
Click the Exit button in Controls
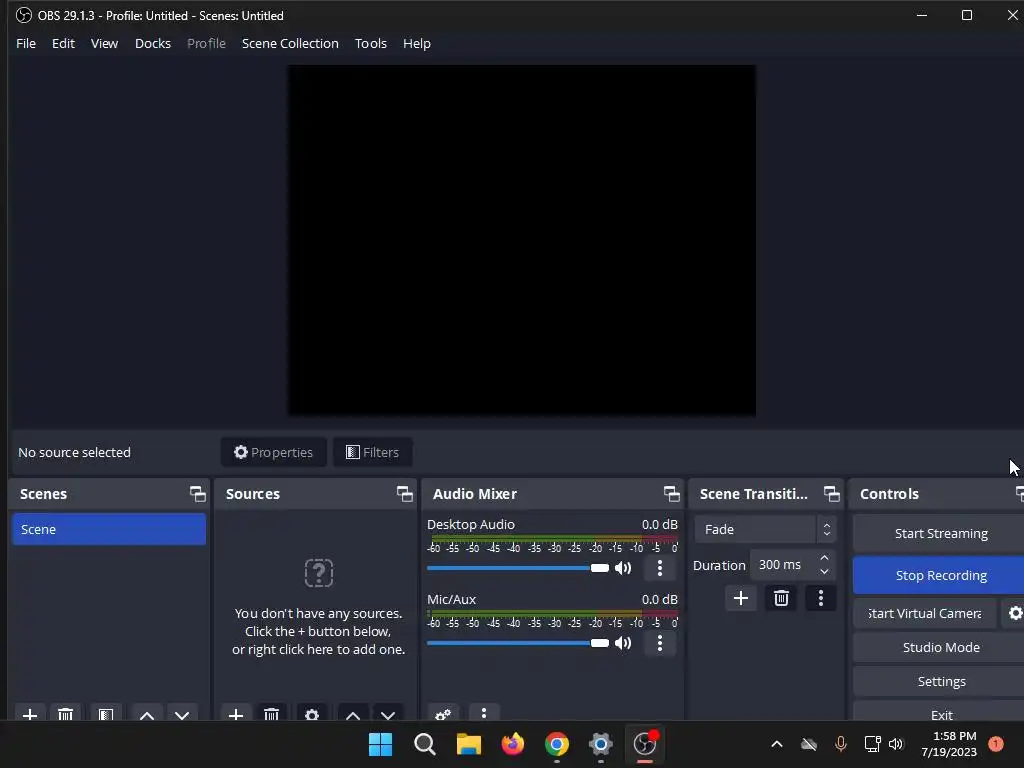[941, 713]
